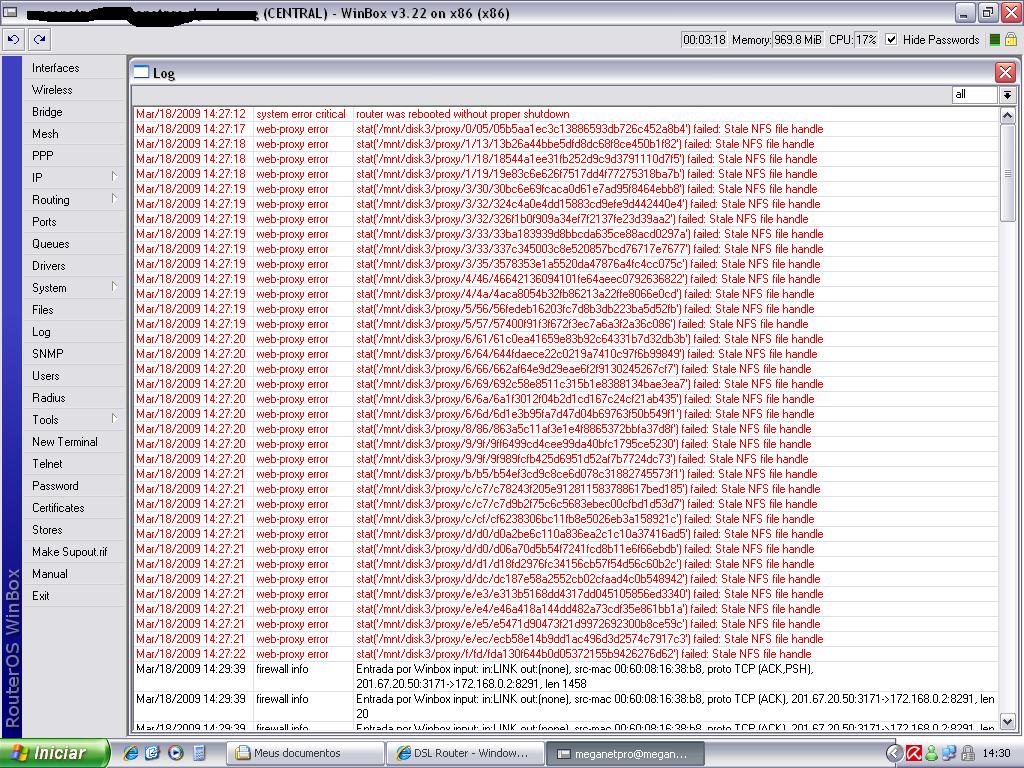1024x768 pixels.
Task: Open the Files menu
Action: coord(42,310)
